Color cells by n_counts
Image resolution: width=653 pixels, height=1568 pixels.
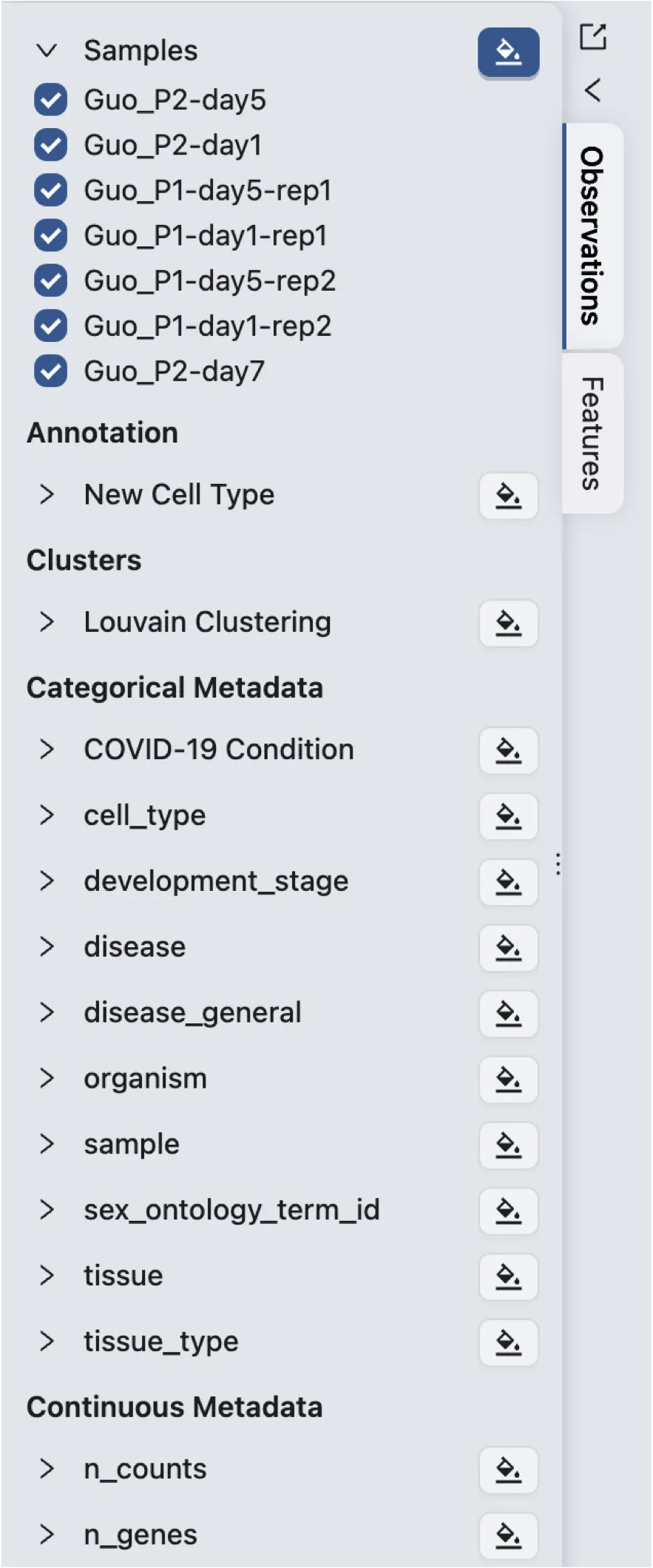(x=508, y=1470)
